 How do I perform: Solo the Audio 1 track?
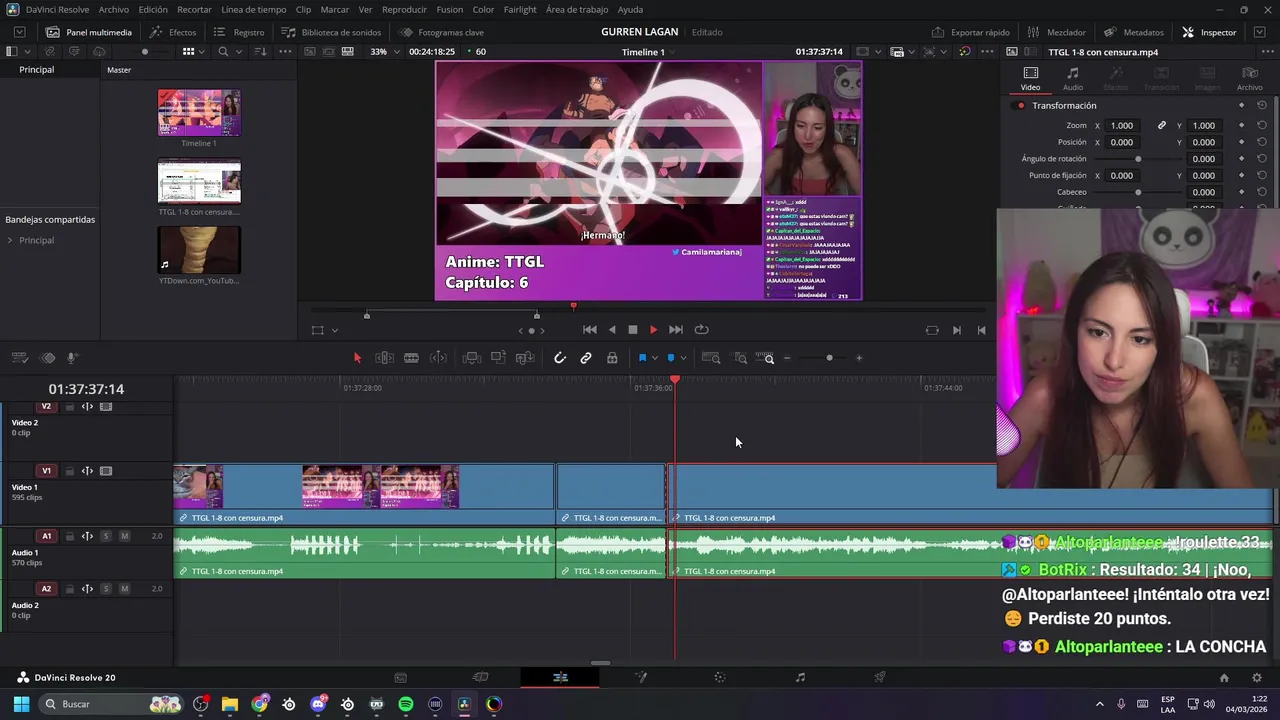pos(106,536)
